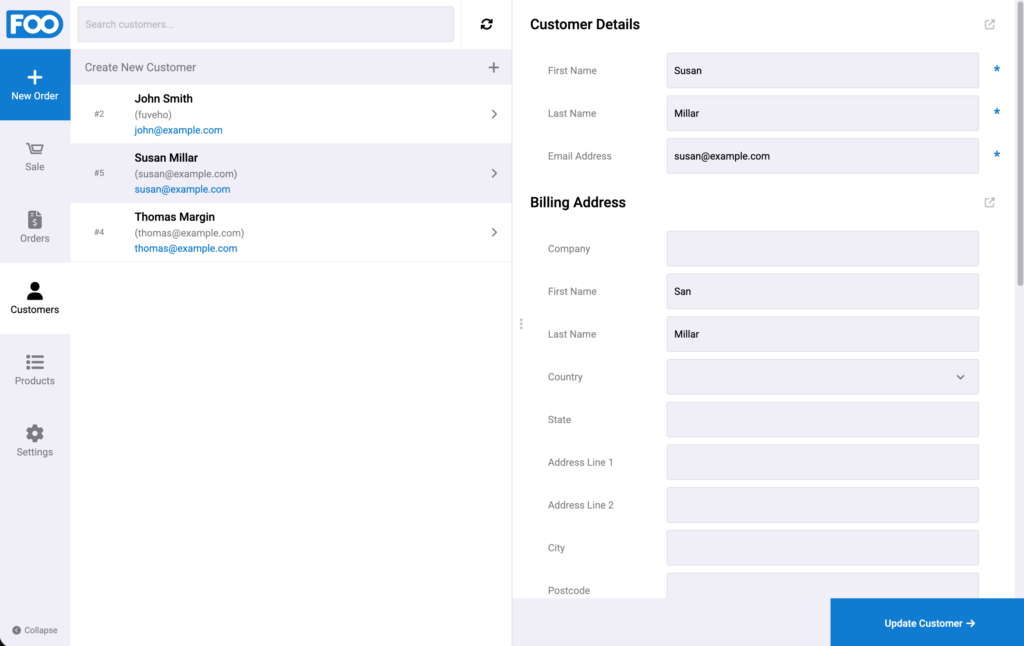This screenshot has height=646, width=1024.
Task: Click the billing First Name field with San
Action: tap(822, 291)
